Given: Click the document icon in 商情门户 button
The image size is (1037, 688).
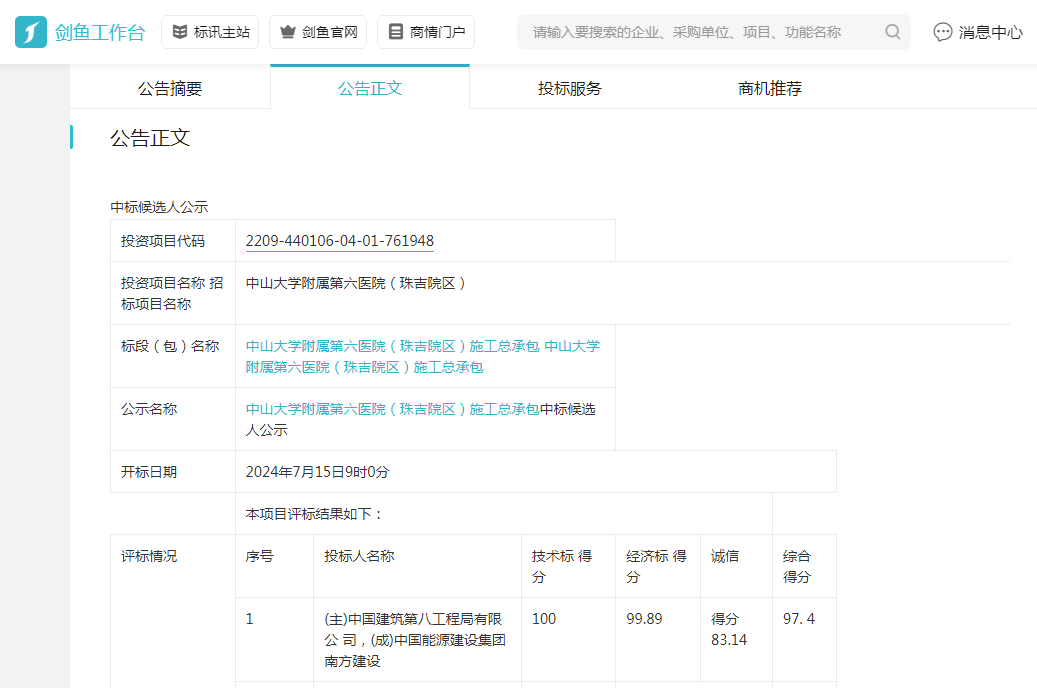Looking at the screenshot, I should tap(395, 32).
